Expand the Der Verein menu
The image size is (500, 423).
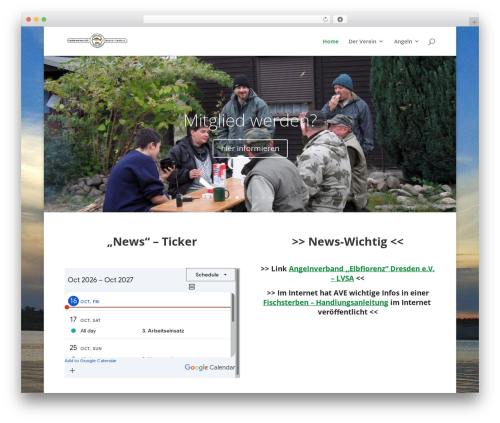tap(365, 42)
